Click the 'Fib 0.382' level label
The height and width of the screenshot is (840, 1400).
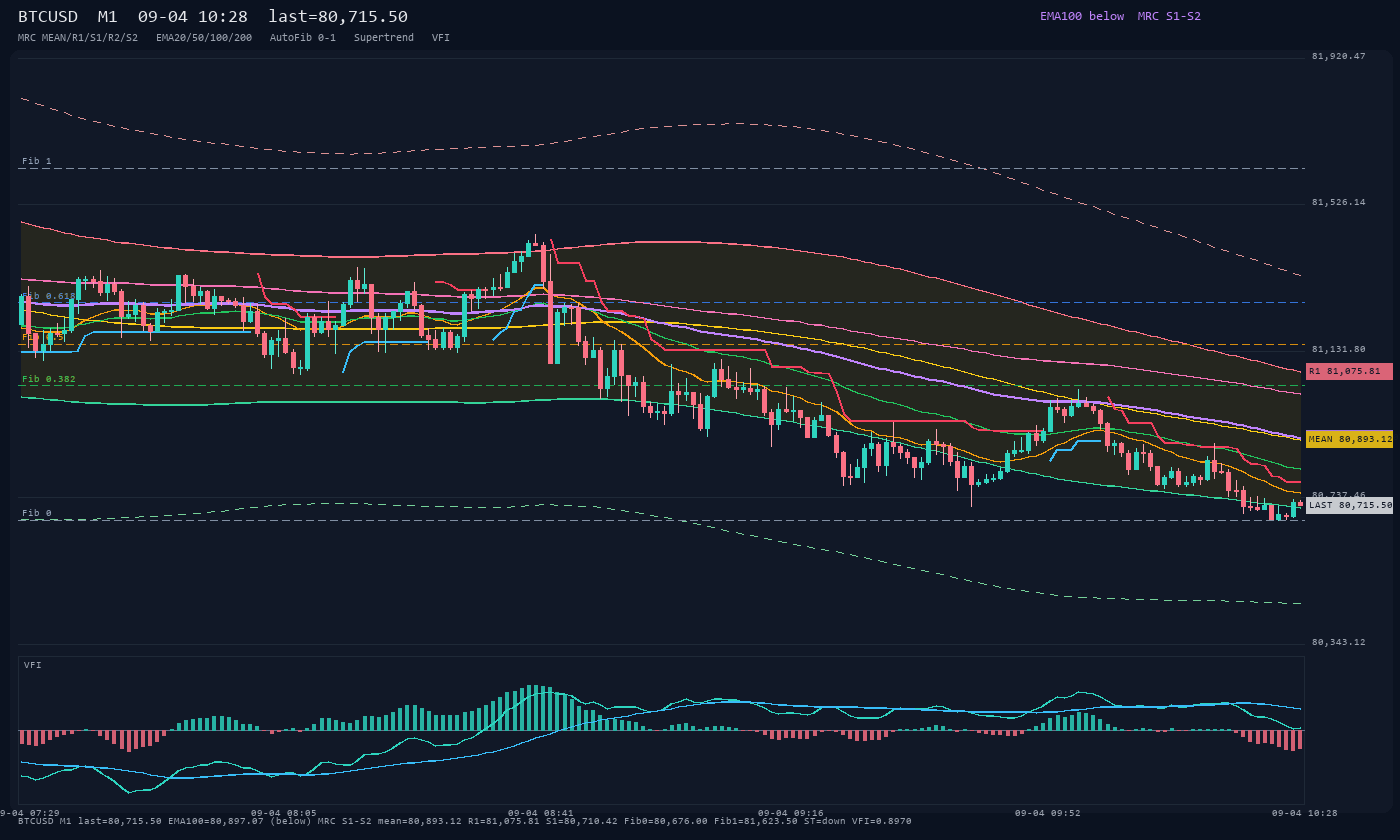[49, 379]
